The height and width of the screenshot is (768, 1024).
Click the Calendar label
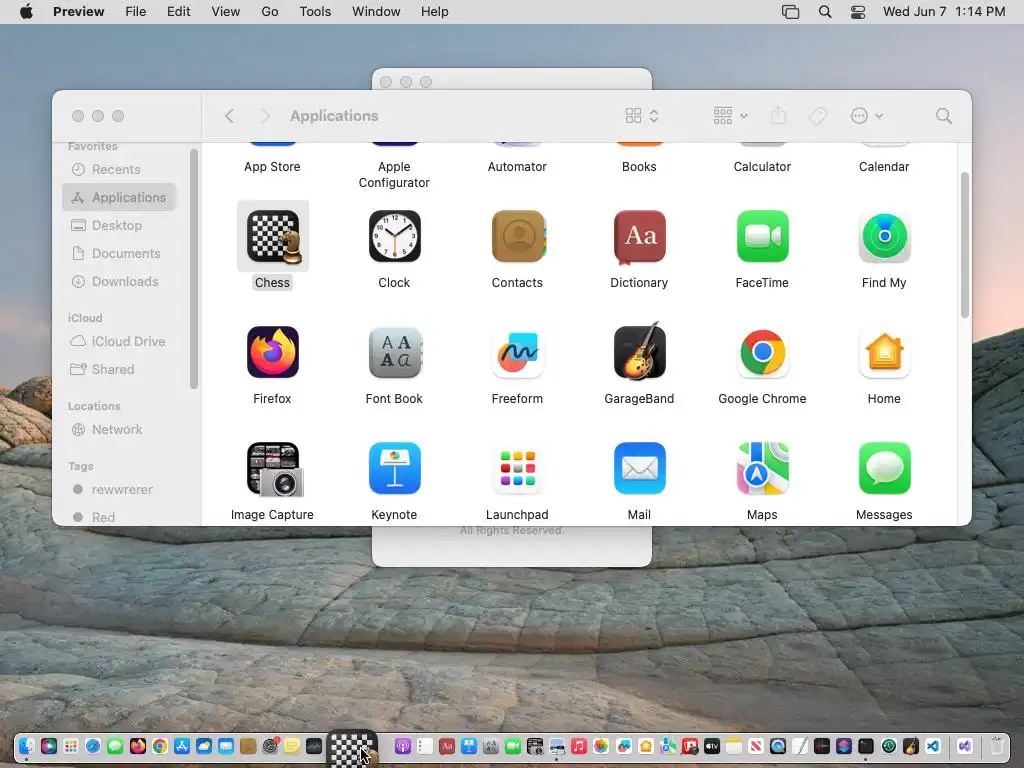point(884,167)
